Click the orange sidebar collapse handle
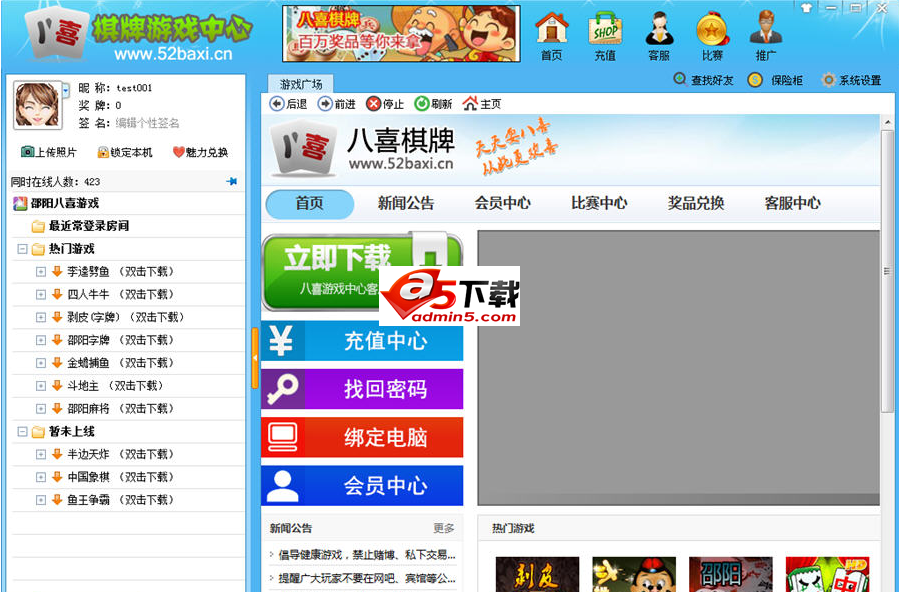The width and height of the screenshot is (899, 592). tap(255, 358)
